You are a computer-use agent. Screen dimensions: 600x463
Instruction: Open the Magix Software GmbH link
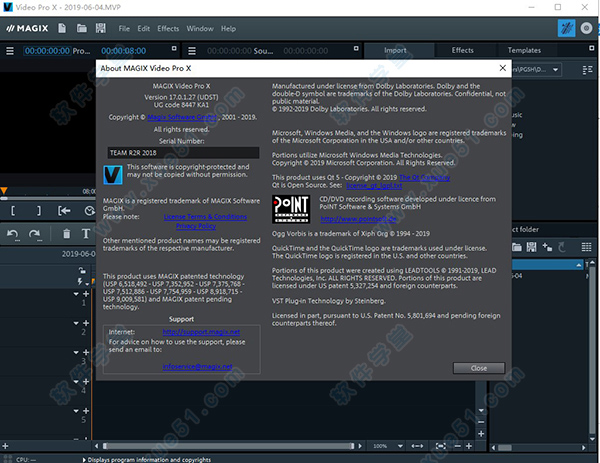[x=182, y=117]
